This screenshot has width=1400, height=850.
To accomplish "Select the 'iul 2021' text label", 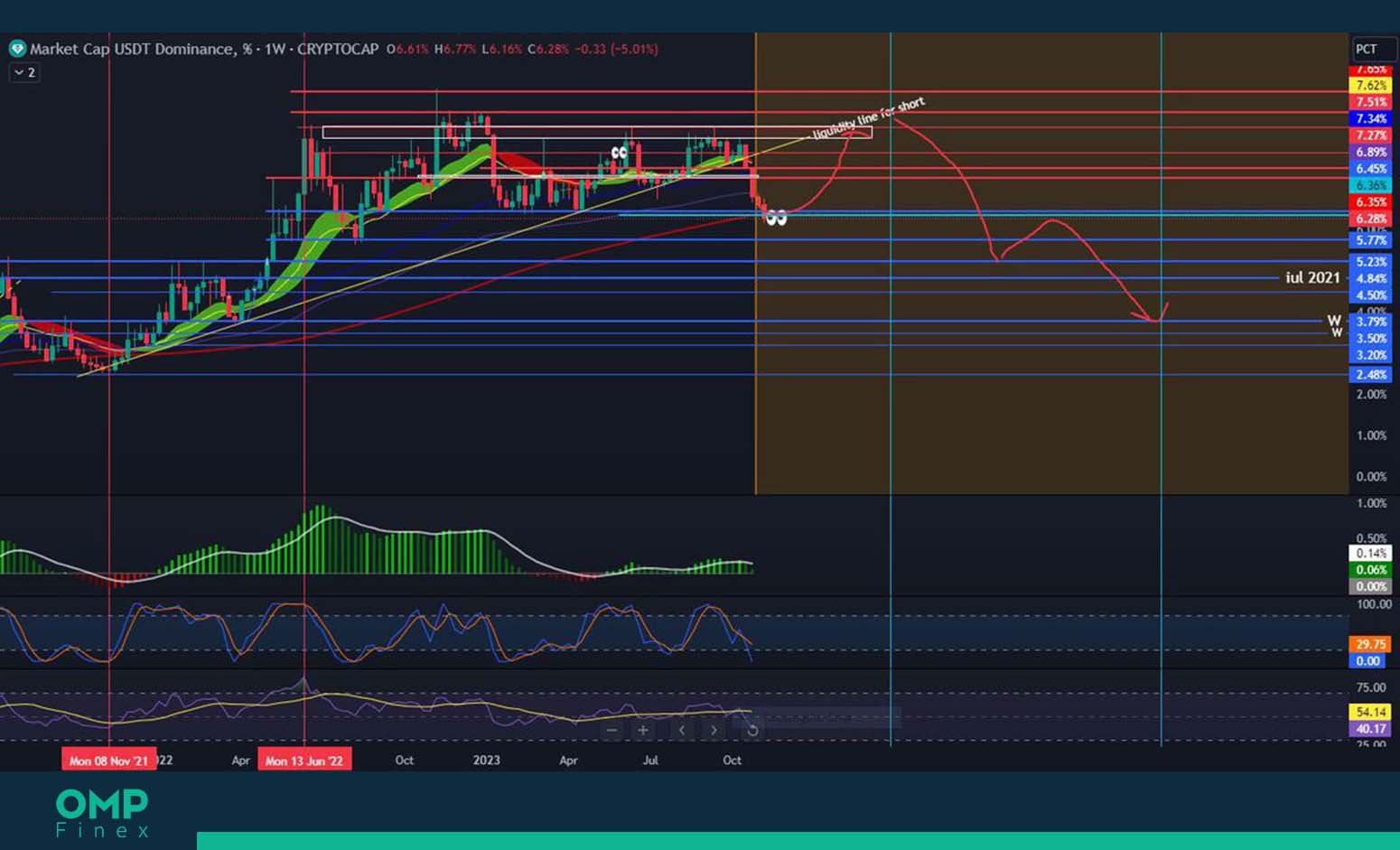I will point(1312,277).
